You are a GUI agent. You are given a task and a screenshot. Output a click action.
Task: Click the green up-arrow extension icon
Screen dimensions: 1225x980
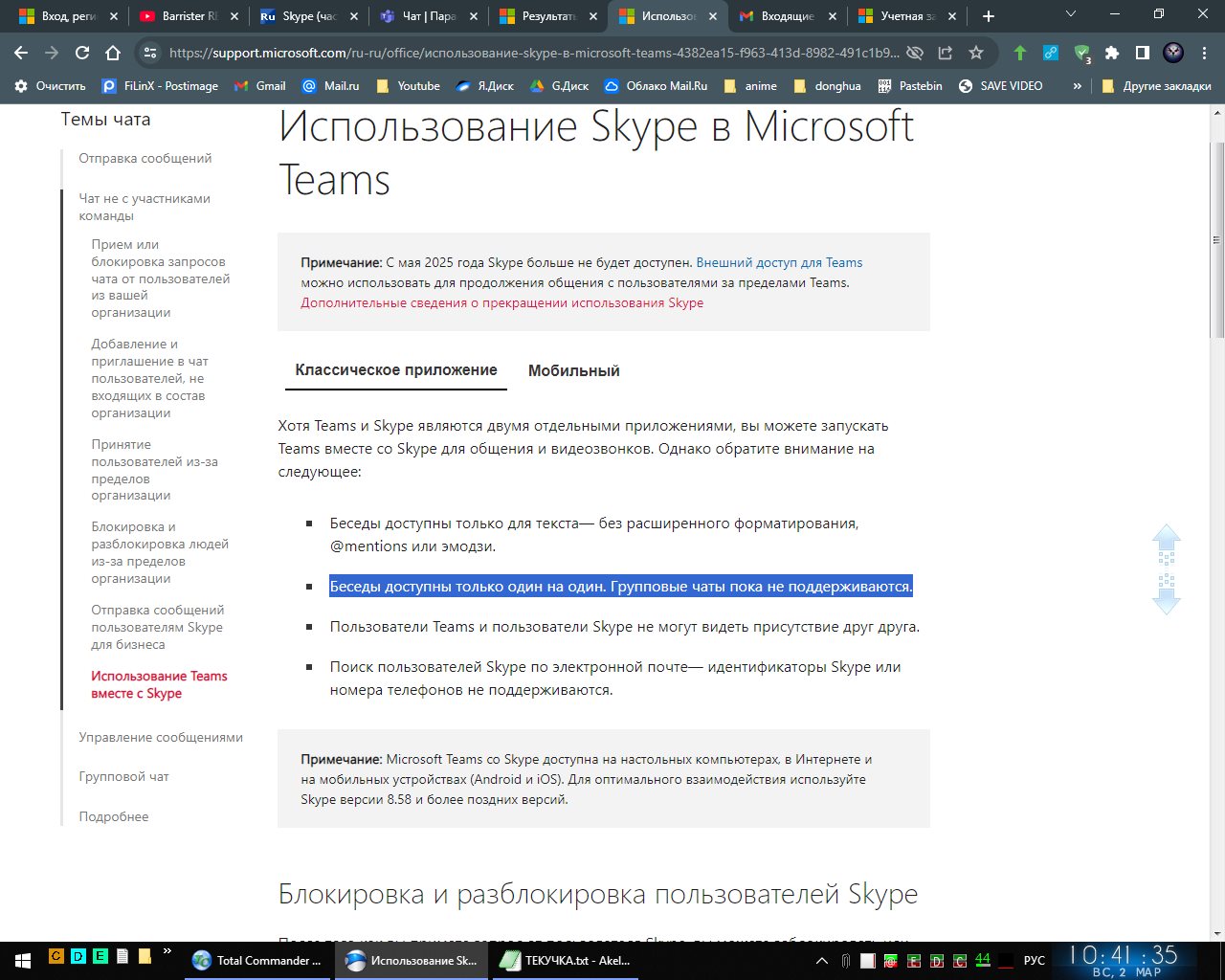pyautogui.click(x=1020, y=53)
